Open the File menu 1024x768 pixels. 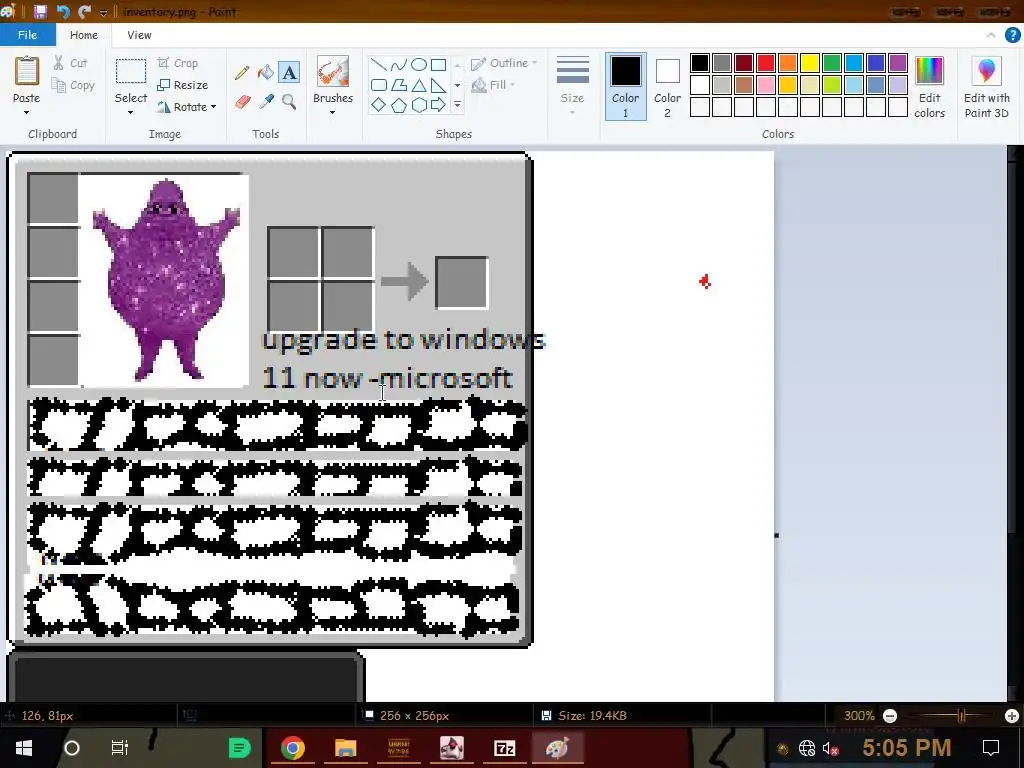click(27, 35)
